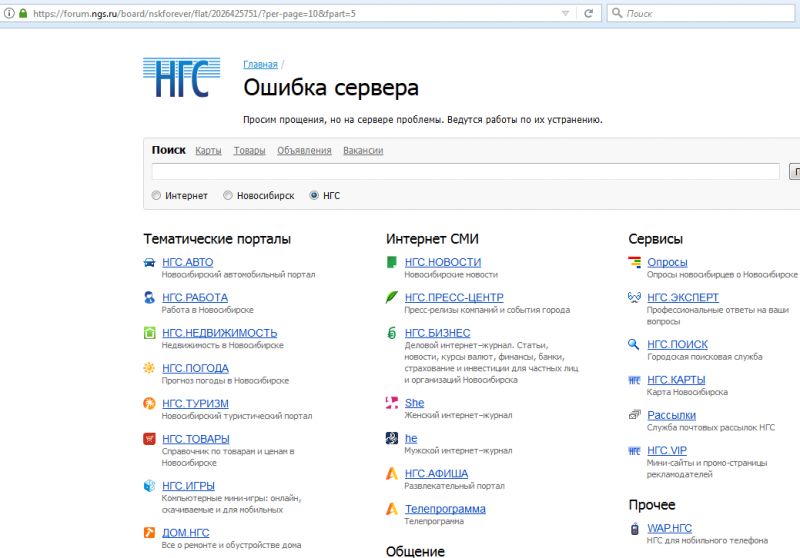Switch to the Товары search tab
Screen dimensions: 800x558
point(249,150)
